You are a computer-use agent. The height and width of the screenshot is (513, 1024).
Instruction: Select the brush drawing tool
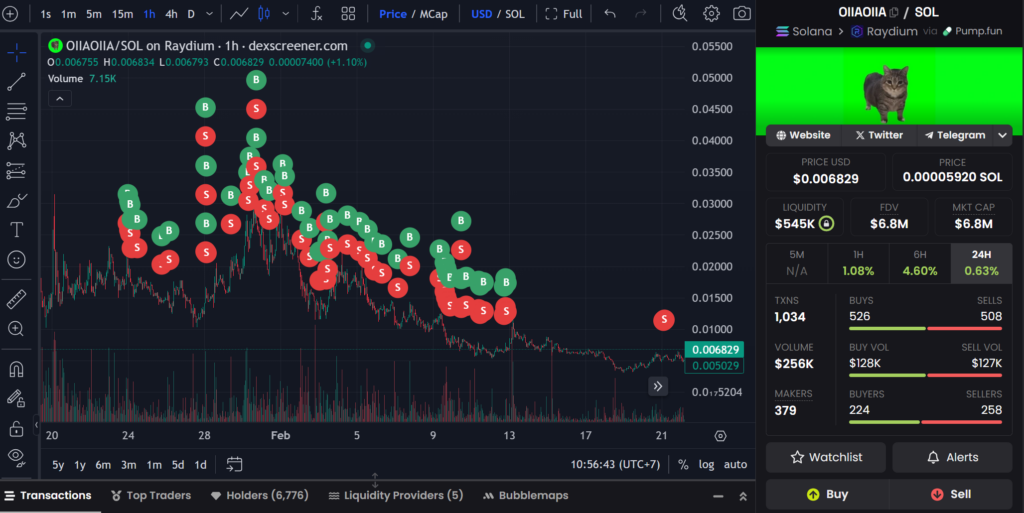pyautogui.click(x=16, y=200)
